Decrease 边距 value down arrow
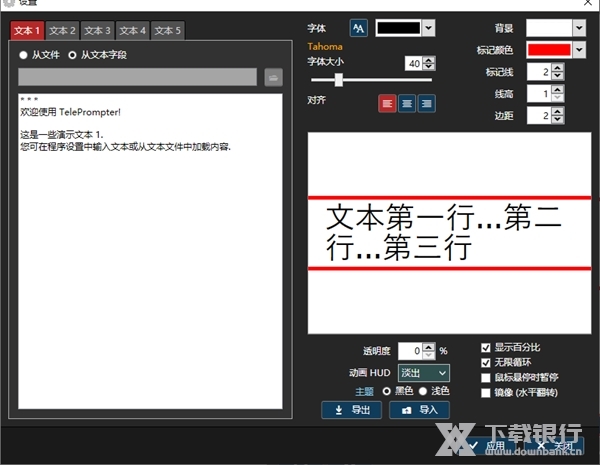The image size is (600, 465). [x=558, y=119]
